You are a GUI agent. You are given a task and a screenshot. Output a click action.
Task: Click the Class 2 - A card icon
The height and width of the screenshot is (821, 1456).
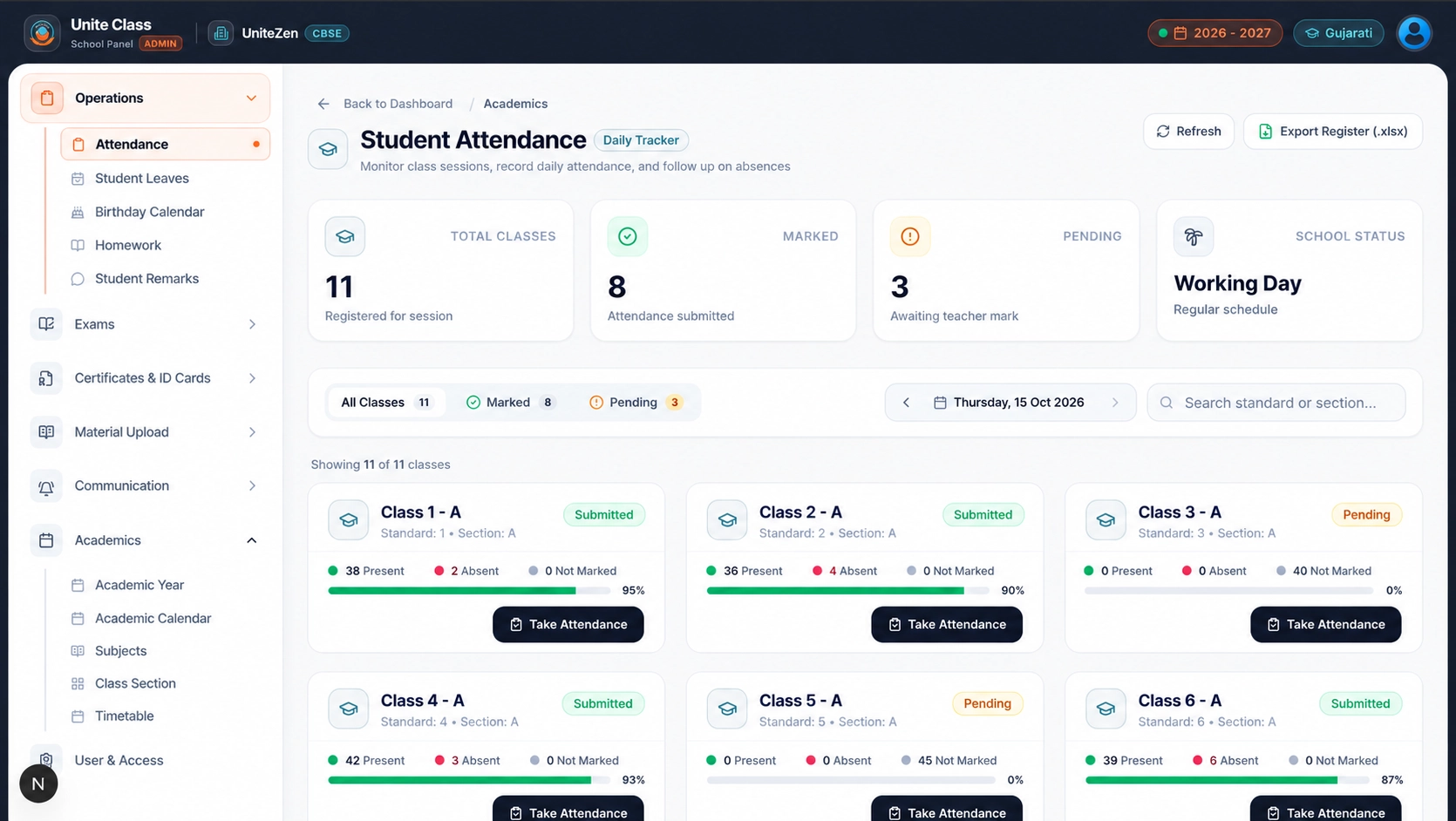727,520
